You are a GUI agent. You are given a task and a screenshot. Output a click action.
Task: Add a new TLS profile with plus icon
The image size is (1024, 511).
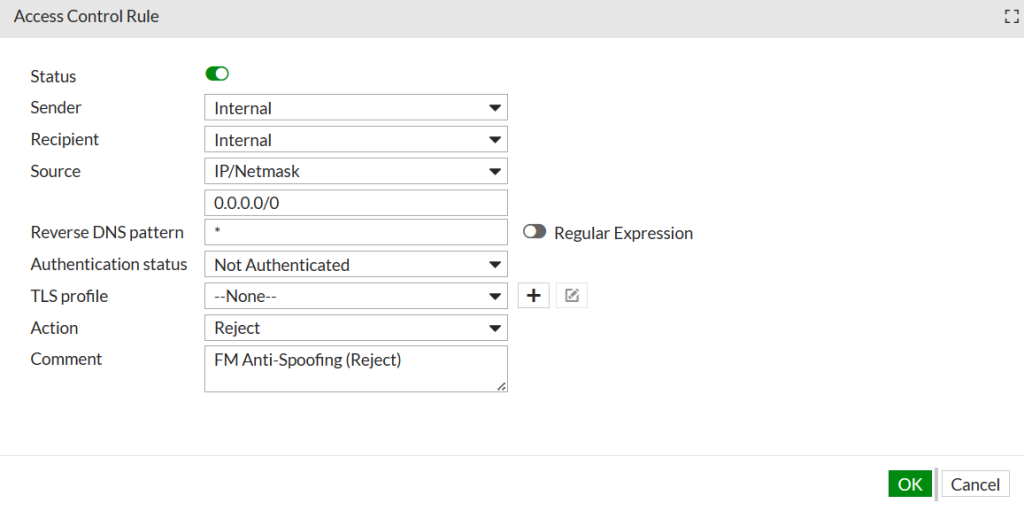[533, 296]
